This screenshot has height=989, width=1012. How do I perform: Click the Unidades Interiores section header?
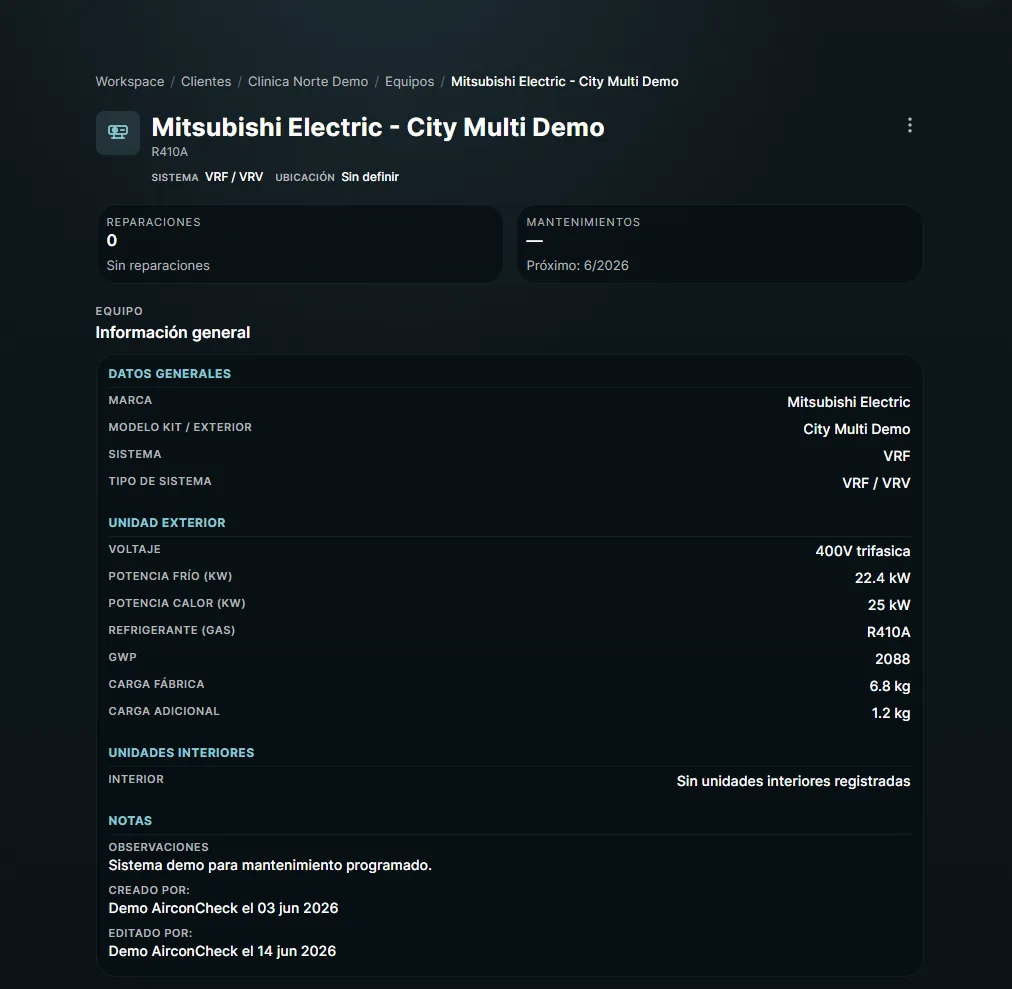(x=181, y=753)
